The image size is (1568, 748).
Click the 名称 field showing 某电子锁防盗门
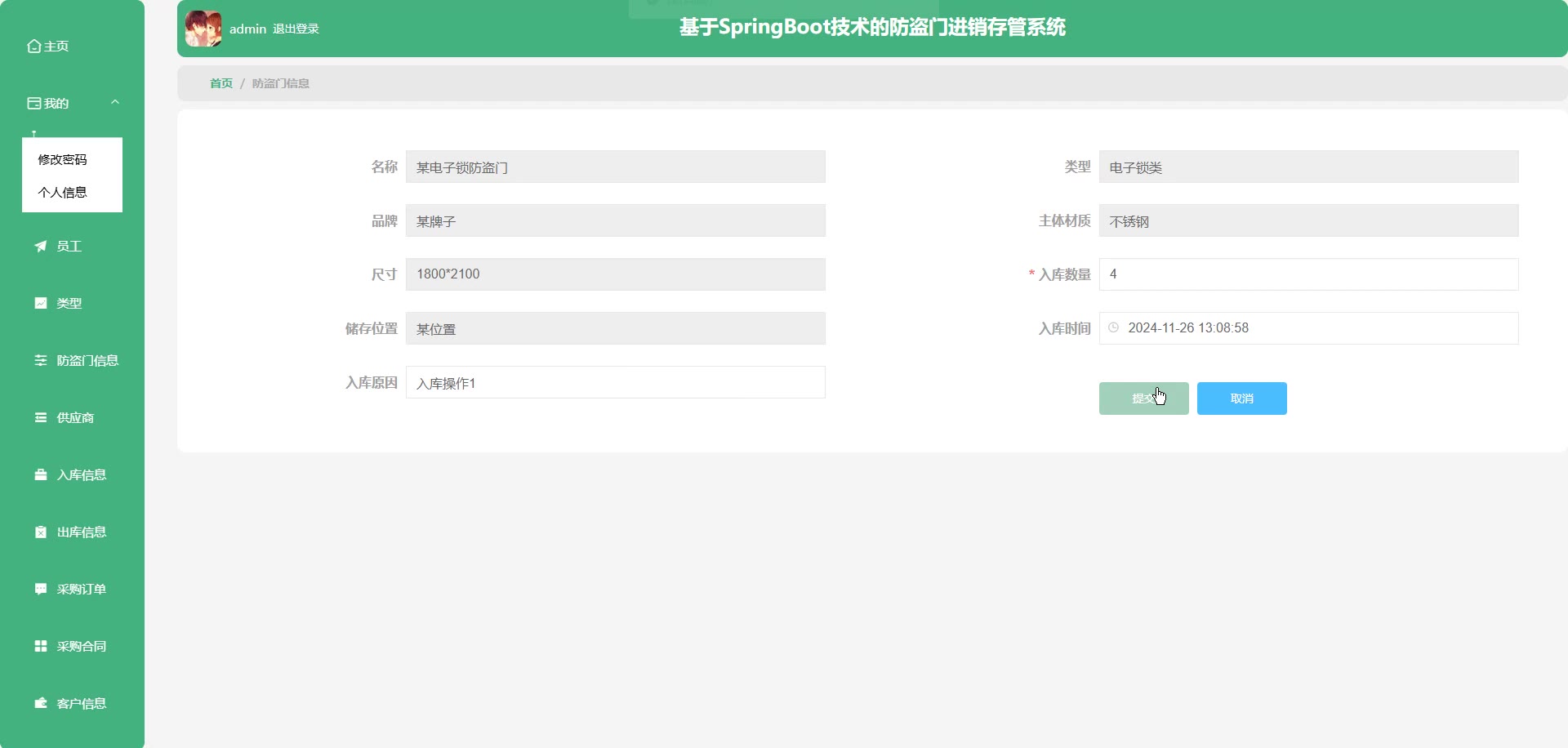point(616,167)
